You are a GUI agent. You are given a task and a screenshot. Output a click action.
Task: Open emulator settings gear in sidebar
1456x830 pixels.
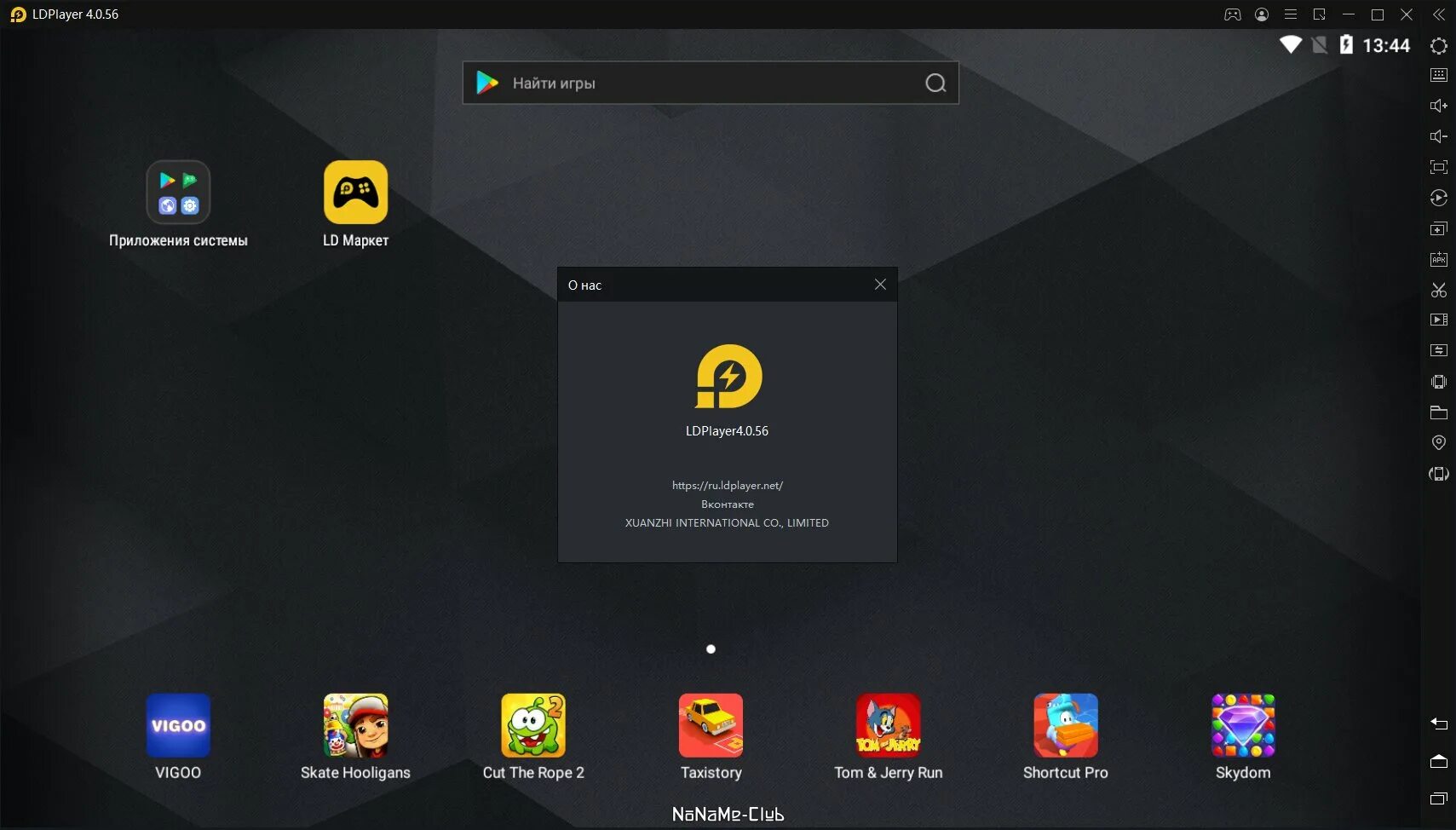[1439, 46]
